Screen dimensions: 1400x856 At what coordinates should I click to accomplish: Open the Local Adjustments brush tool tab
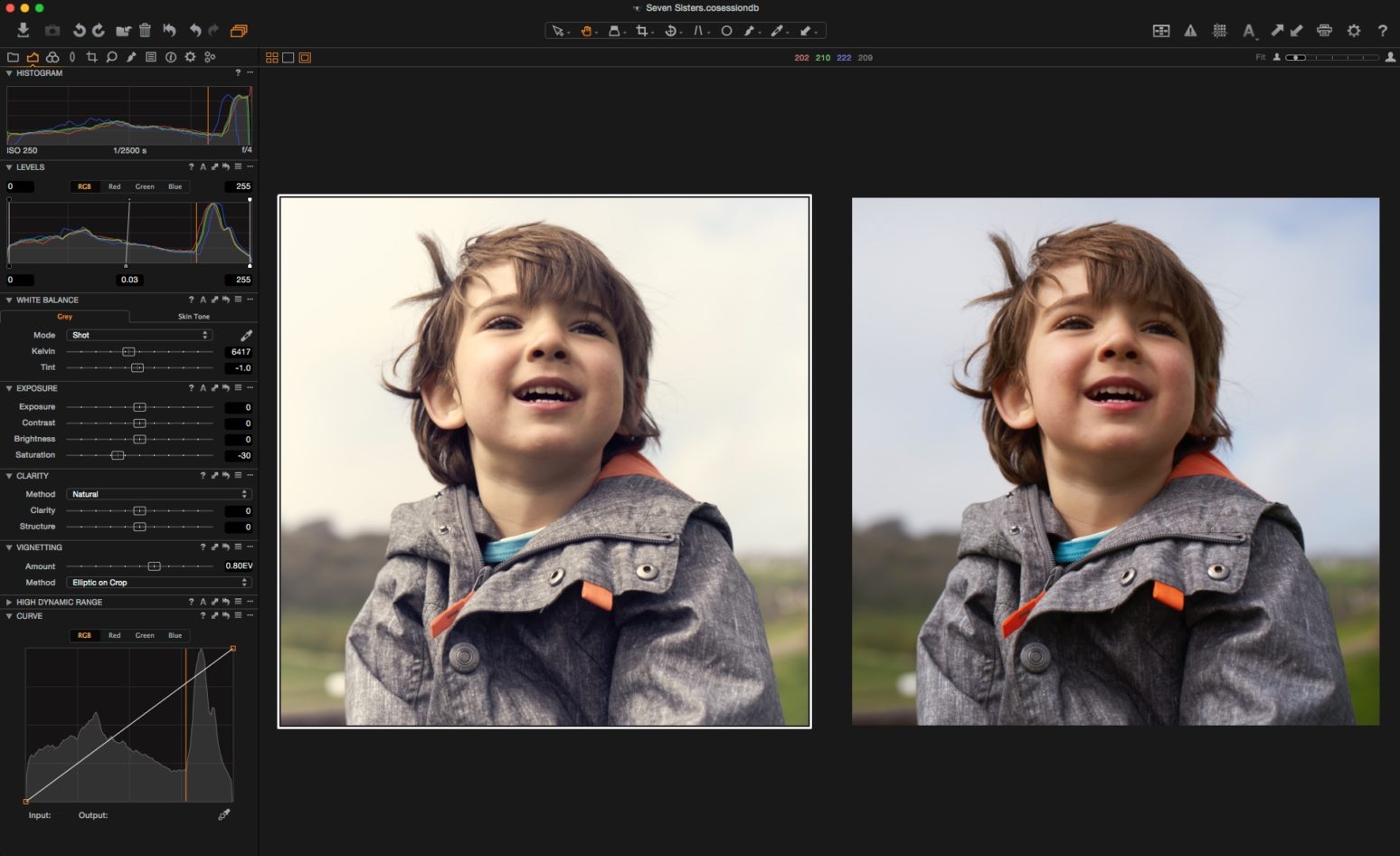coord(131,56)
